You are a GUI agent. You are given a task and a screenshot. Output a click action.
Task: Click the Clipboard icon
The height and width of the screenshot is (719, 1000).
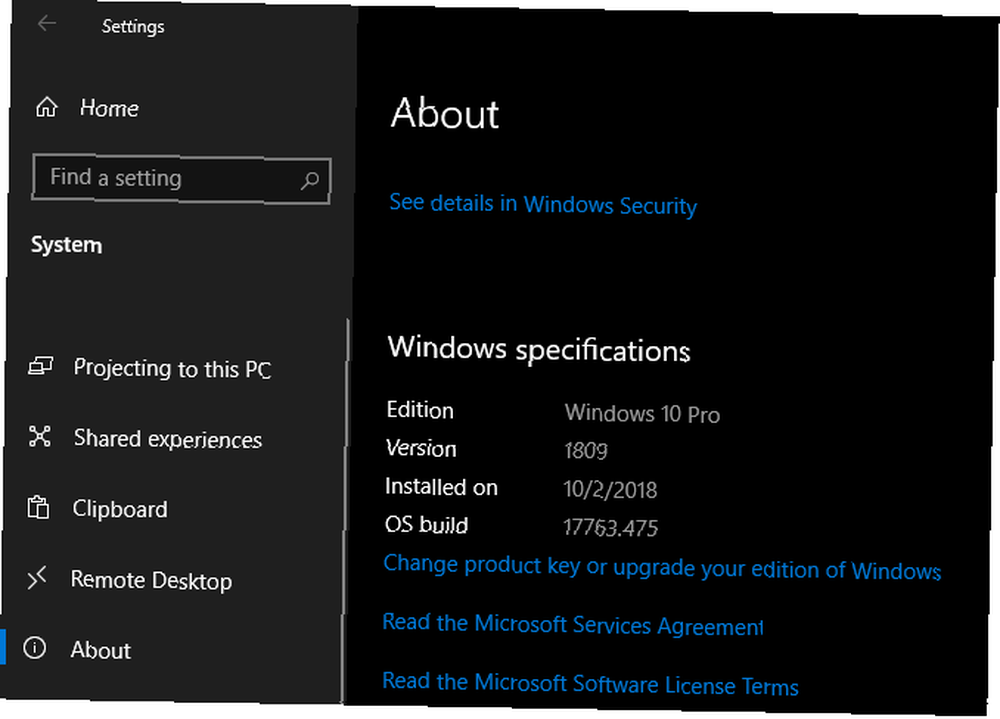(x=38, y=507)
